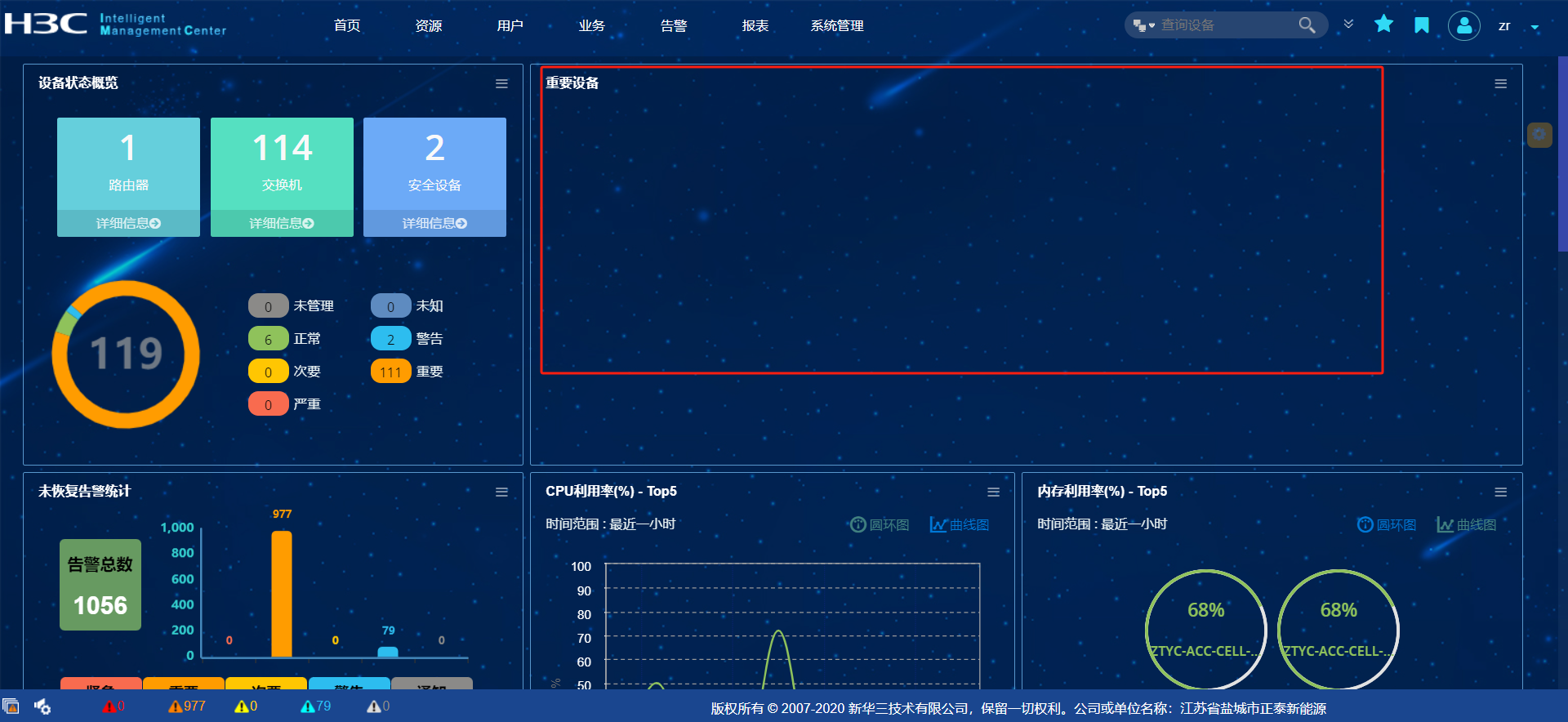Click the 内存利用率(%) - Top5 title

1102,491
